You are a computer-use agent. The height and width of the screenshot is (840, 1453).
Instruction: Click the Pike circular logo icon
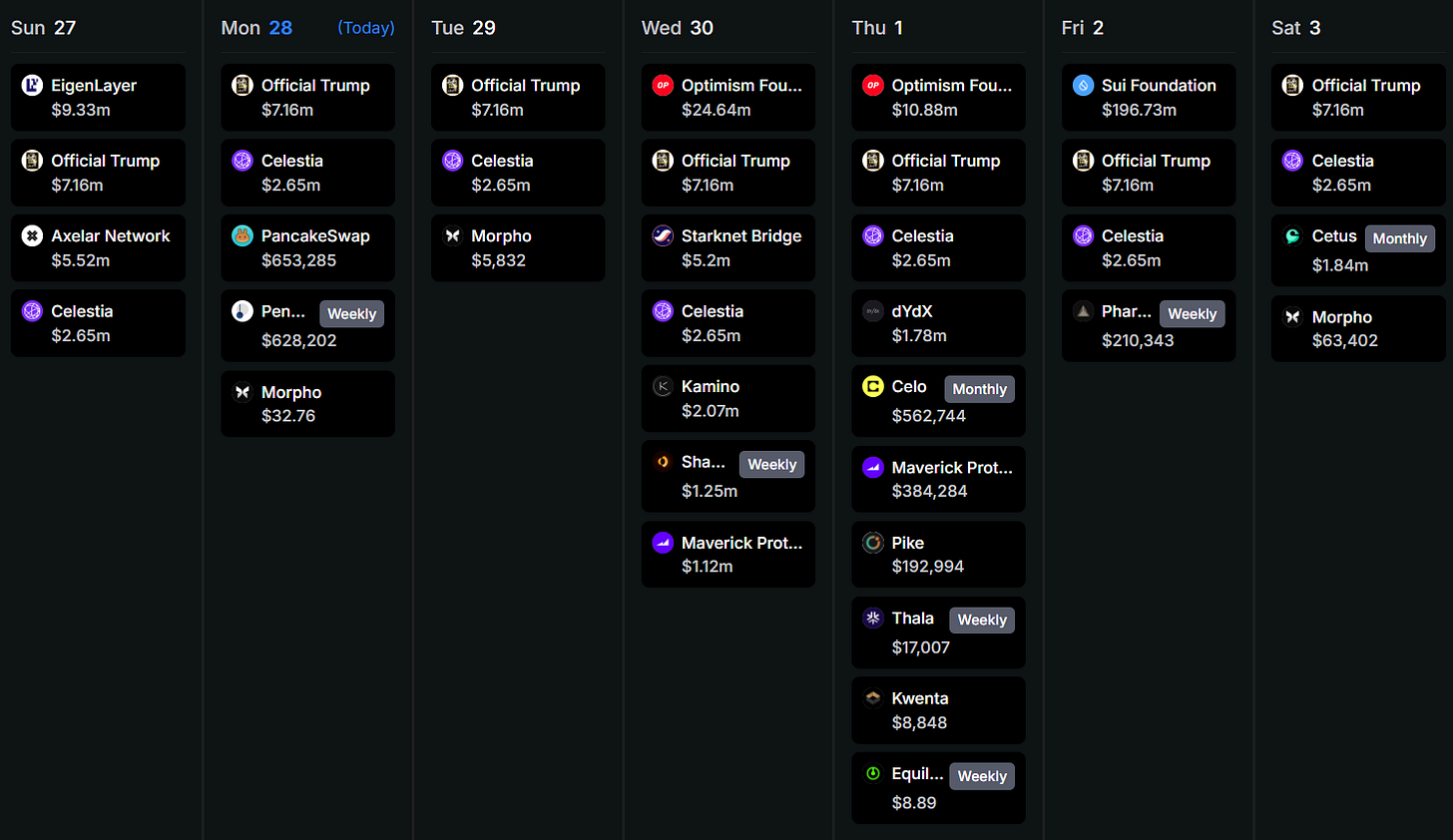click(x=873, y=543)
